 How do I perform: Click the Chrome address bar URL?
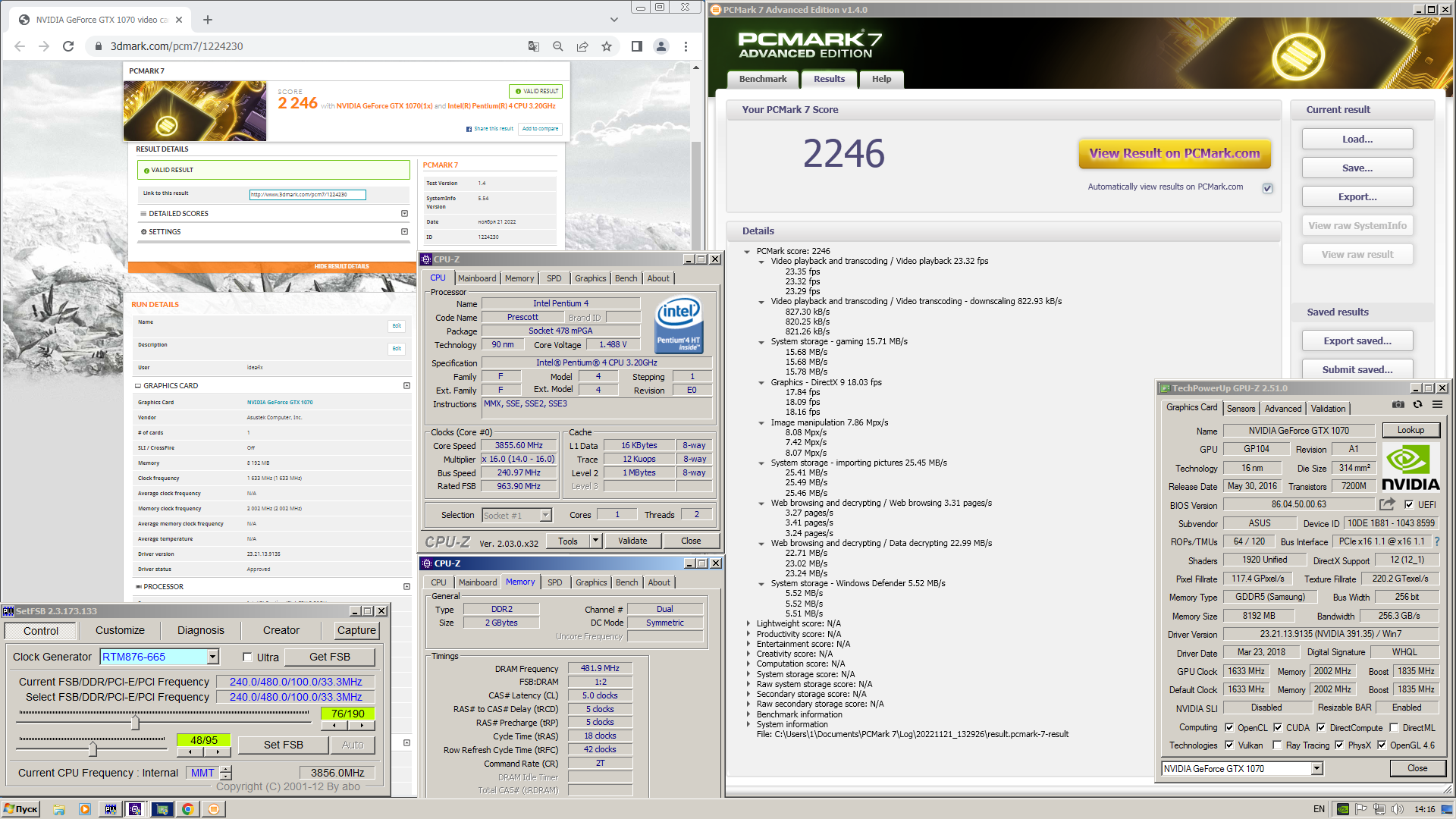[177, 46]
